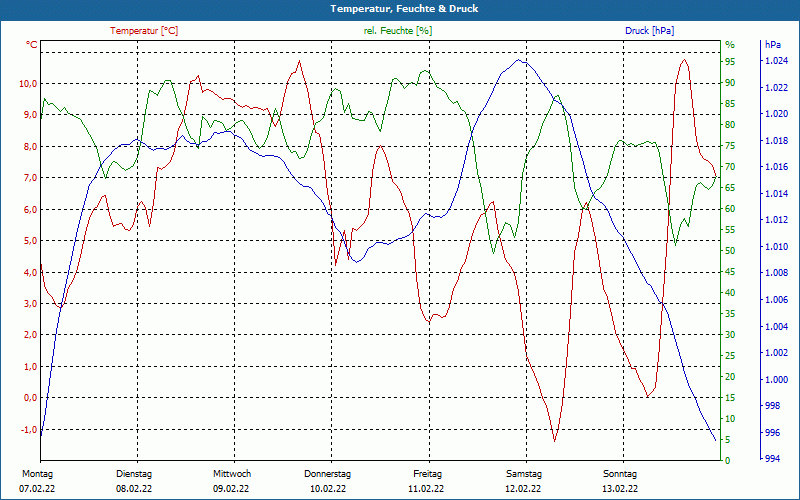800x500 pixels.
Task: Click the '5,0' temperature axis value
Action: [30, 241]
